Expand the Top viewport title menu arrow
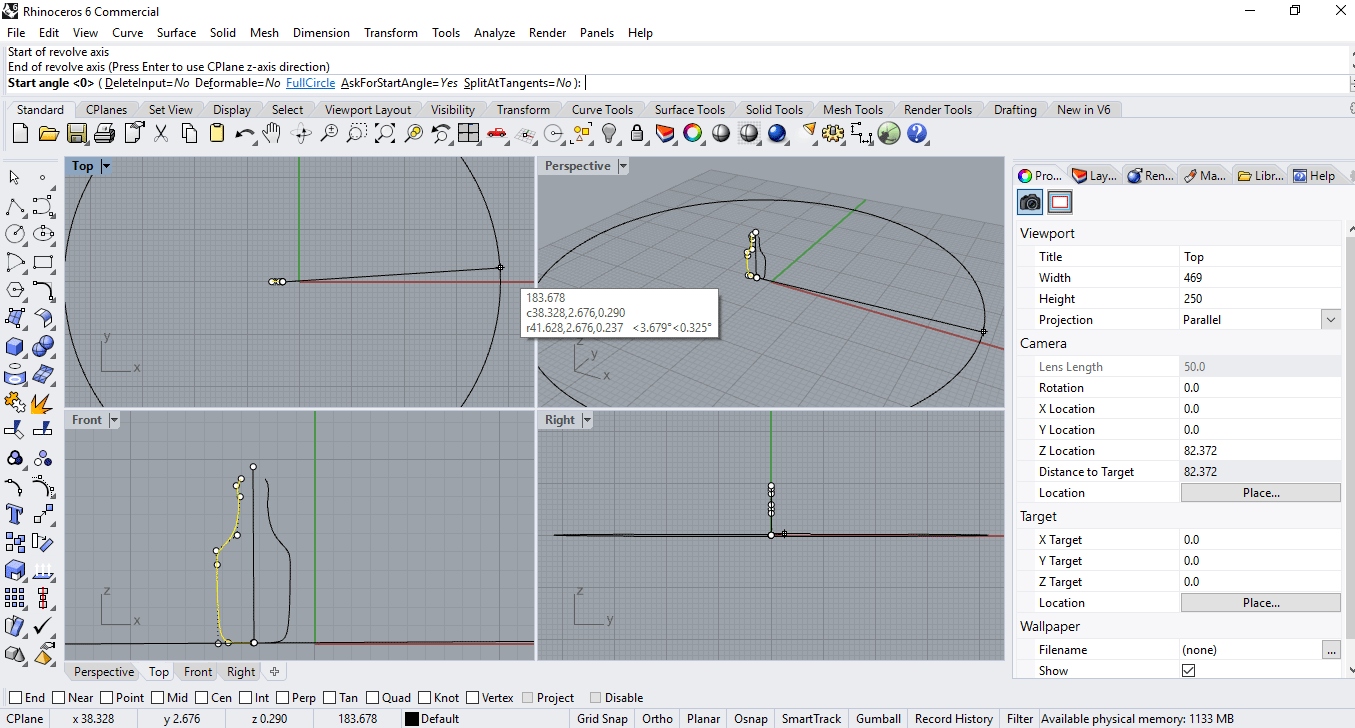The height and width of the screenshot is (728, 1355). point(106,167)
